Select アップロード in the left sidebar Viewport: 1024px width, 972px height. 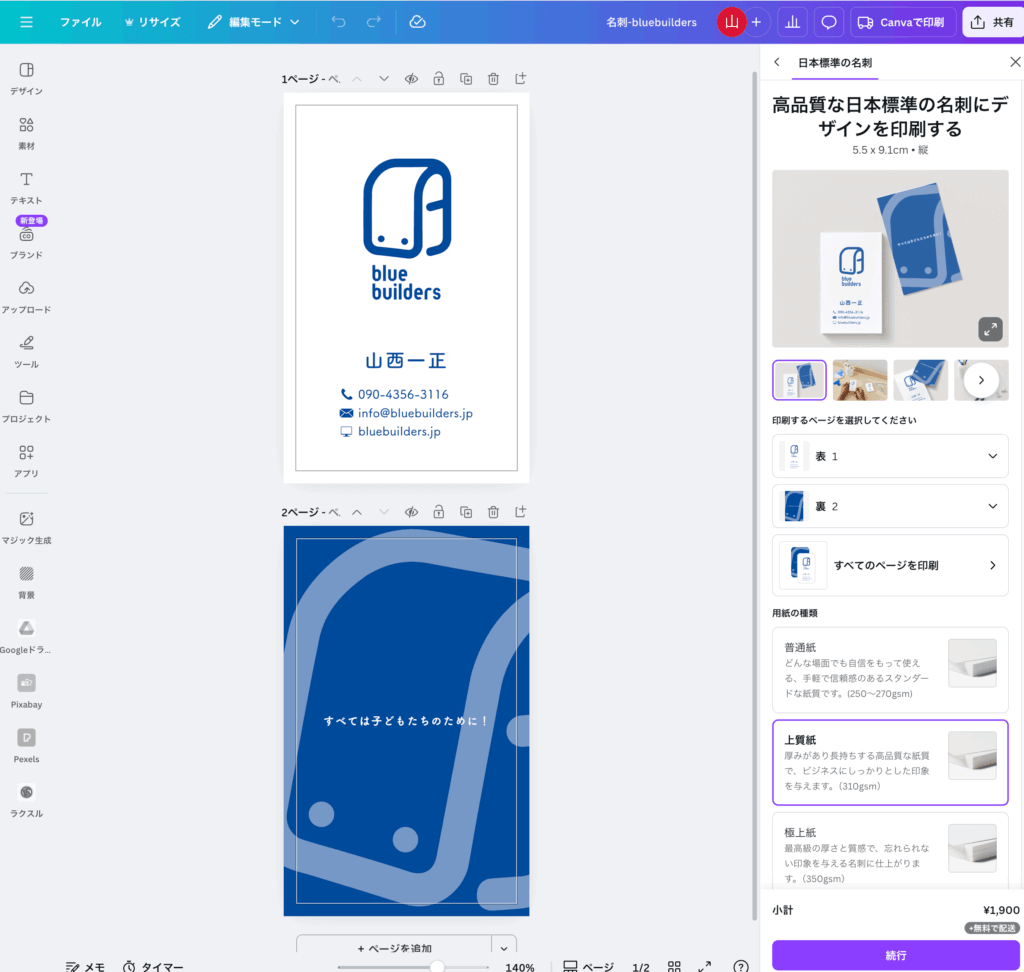[26, 295]
